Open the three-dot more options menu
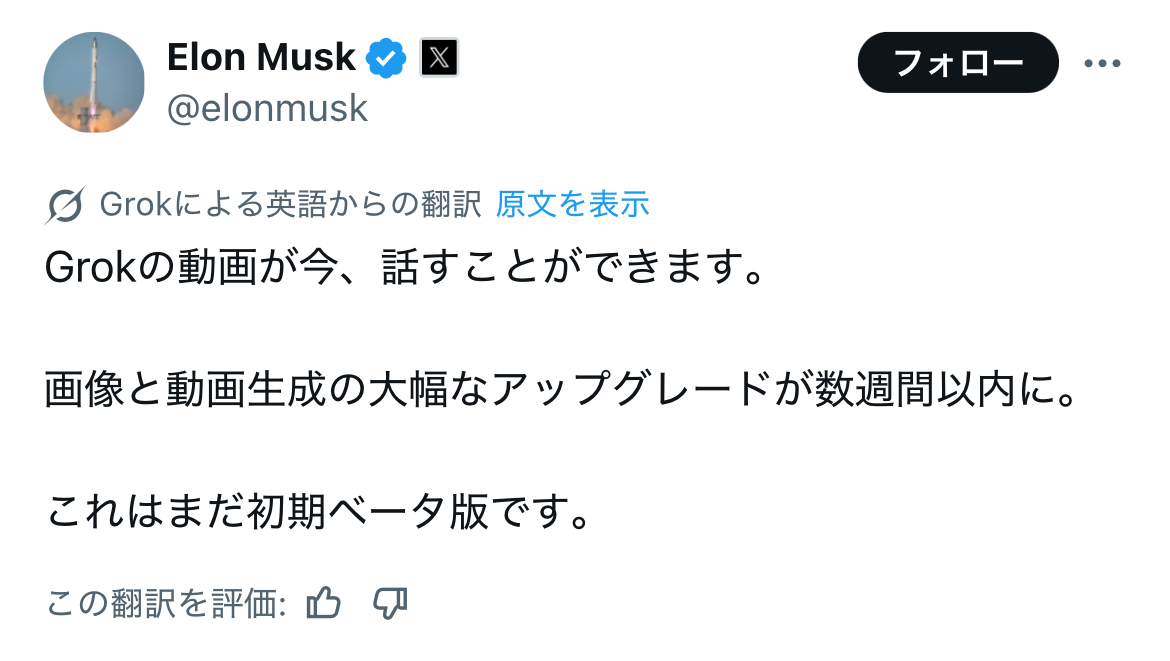 coord(1102,63)
